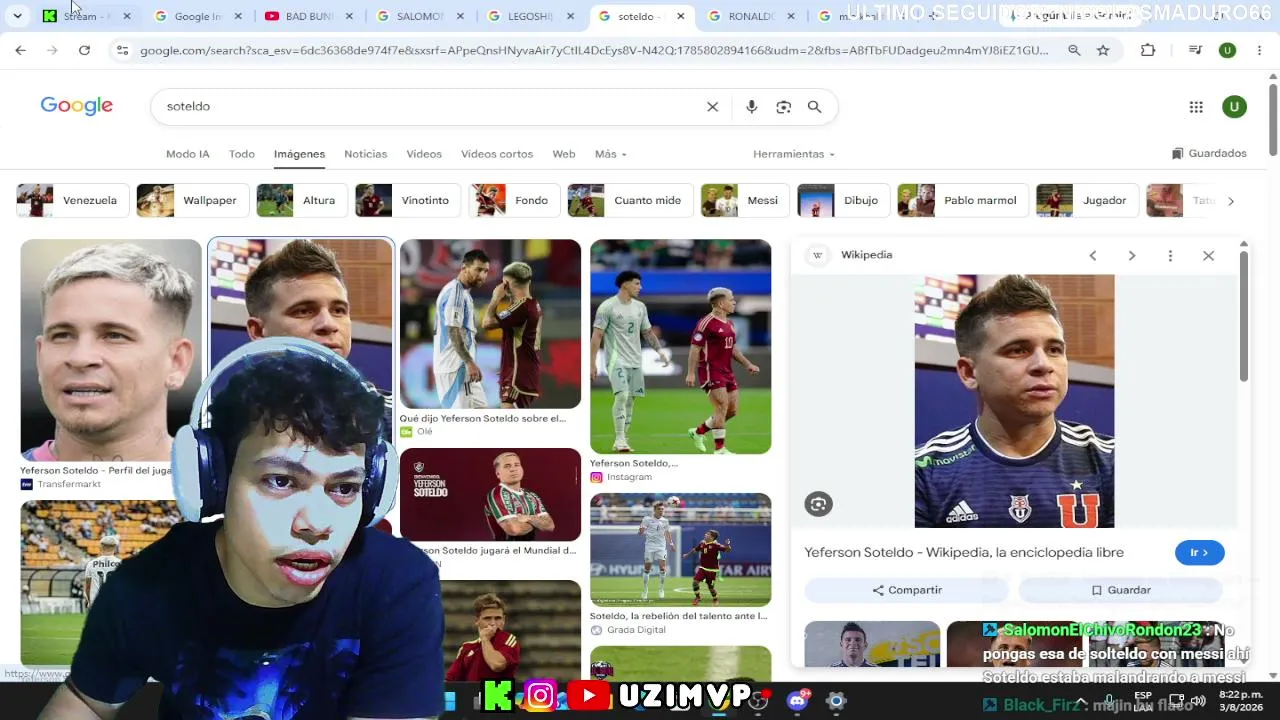Save the image with Guardar button
The width and height of the screenshot is (1280, 720).
tap(1121, 590)
